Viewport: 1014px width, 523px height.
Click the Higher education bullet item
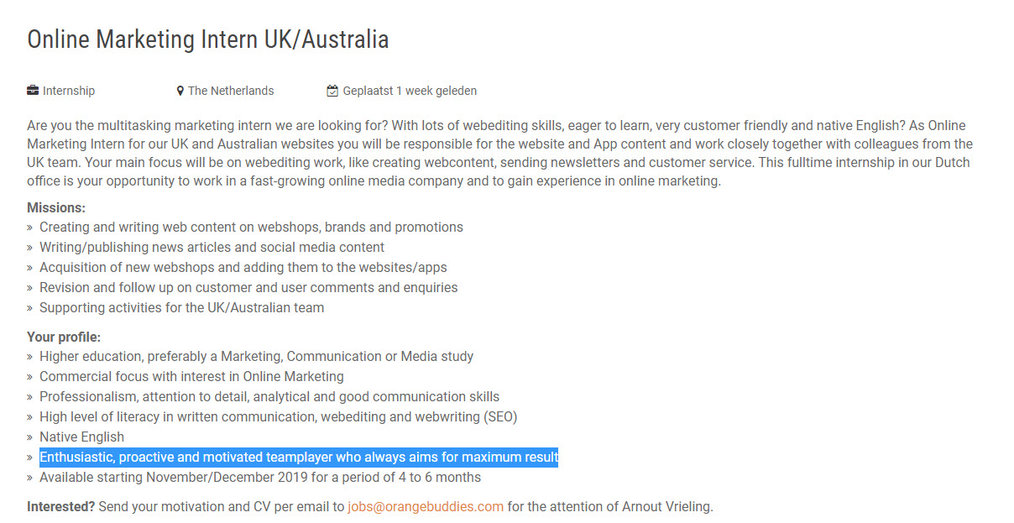tap(256, 356)
